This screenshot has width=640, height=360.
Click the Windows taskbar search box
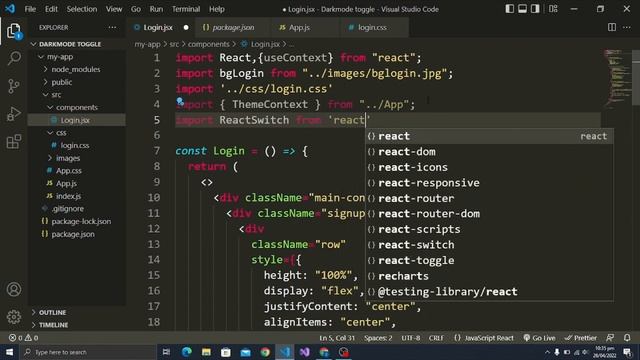[x=89, y=352]
